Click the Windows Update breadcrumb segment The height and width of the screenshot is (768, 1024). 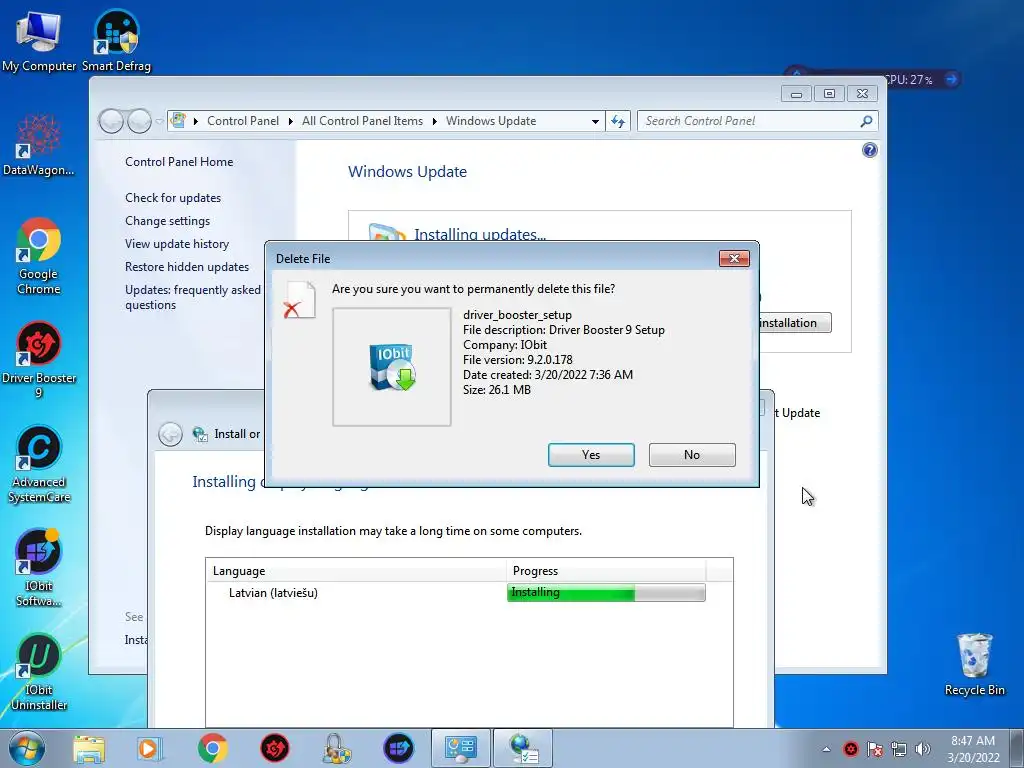[491, 121]
